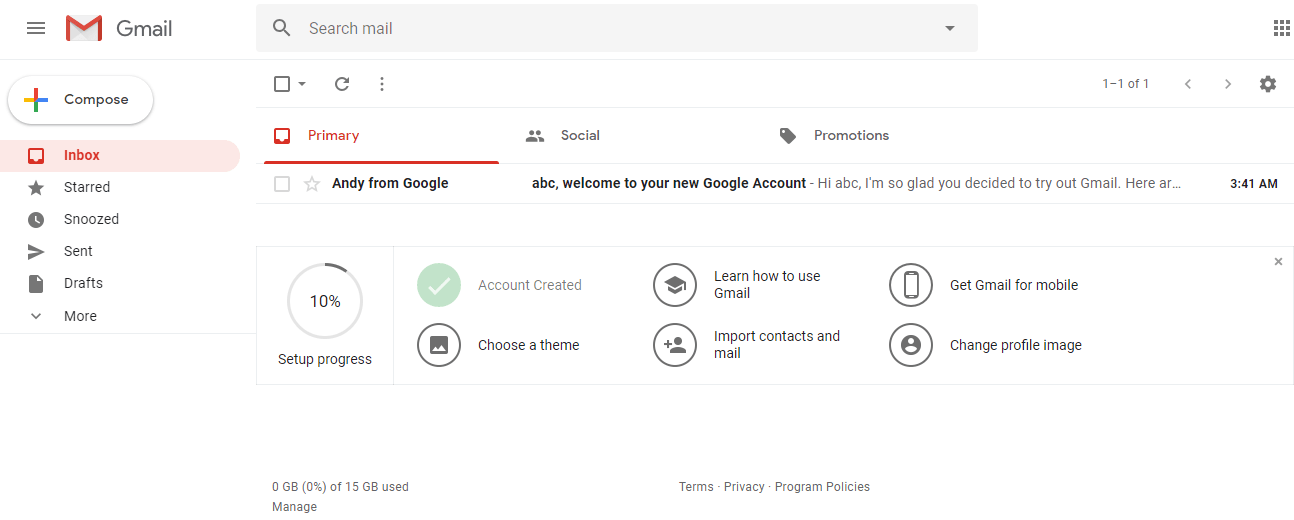
Task: Click the Change profile image icon
Action: (911, 345)
